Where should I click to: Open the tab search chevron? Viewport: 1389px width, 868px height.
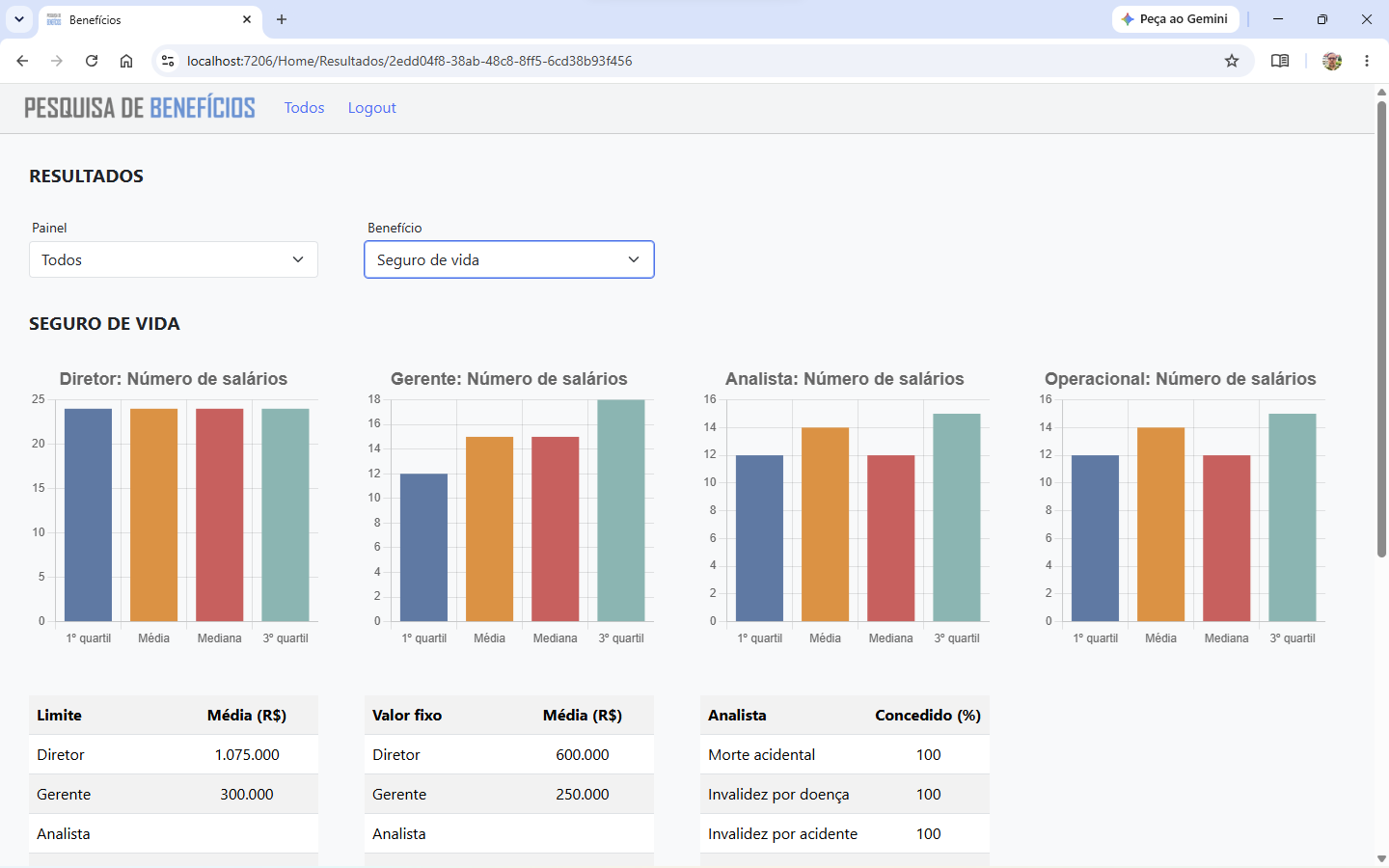point(19,19)
